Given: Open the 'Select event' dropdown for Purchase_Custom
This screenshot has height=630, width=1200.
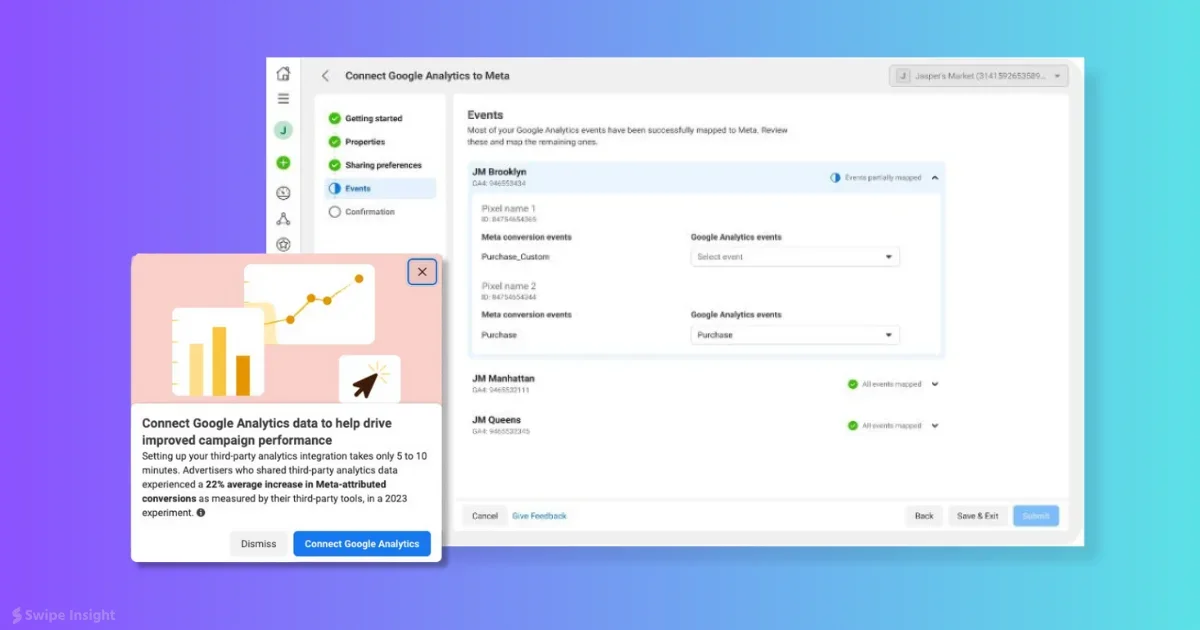Looking at the screenshot, I should coord(795,257).
